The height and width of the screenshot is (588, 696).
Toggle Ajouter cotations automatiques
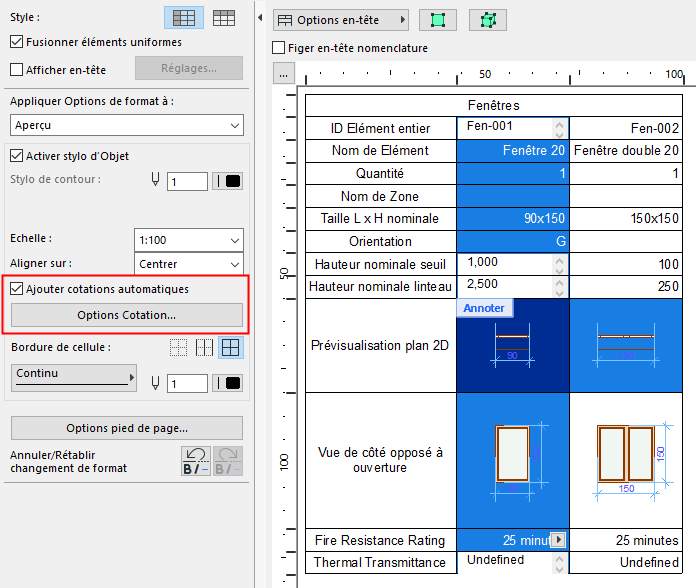(x=16, y=288)
